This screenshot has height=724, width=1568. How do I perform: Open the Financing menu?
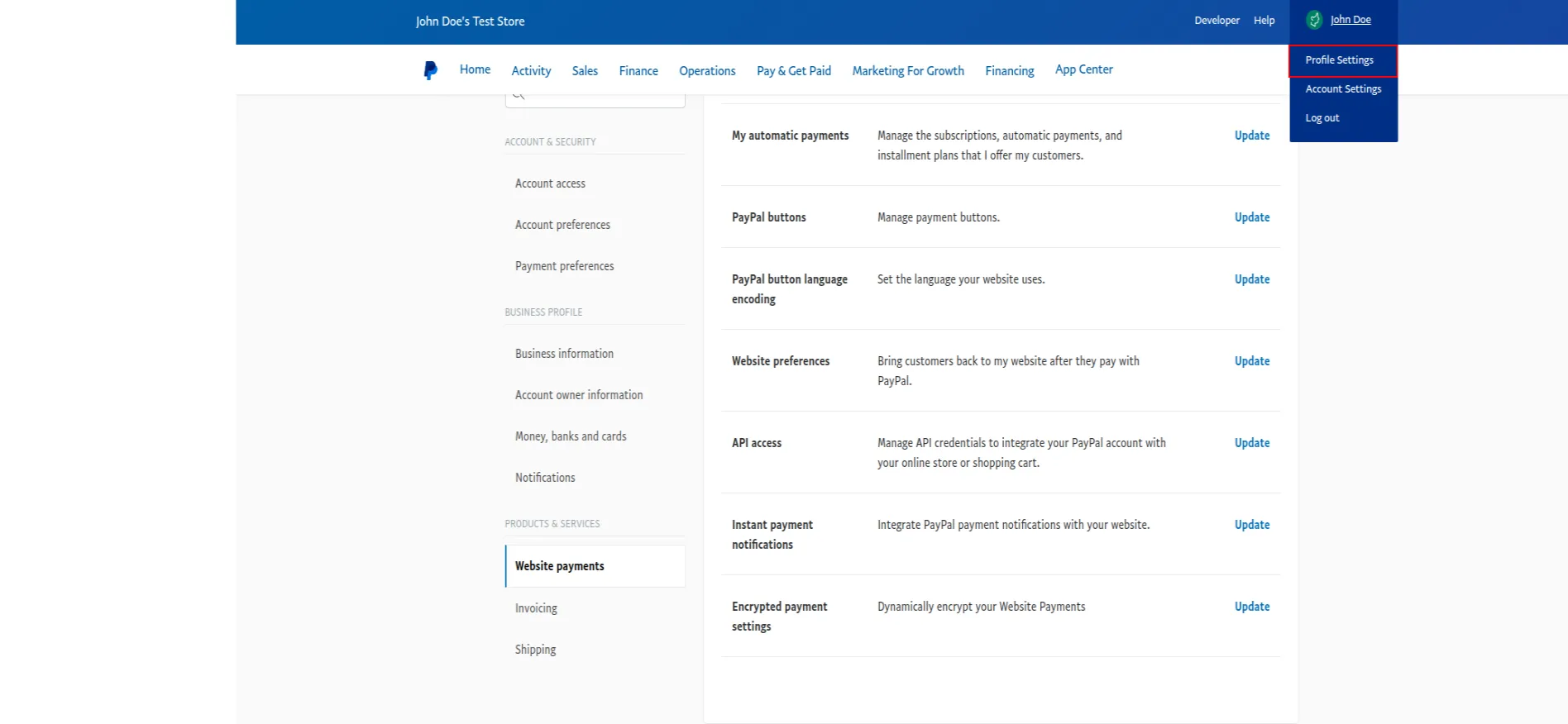(x=1010, y=71)
